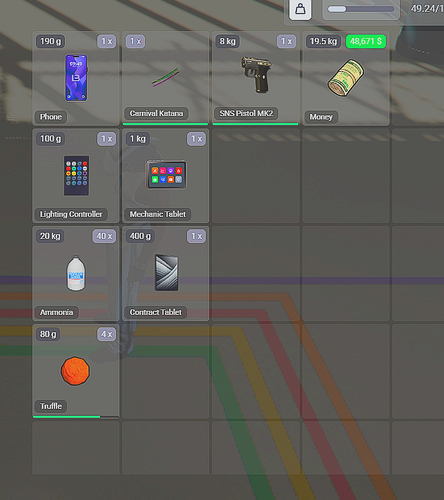The height and width of the screenshot is (500, 444).
Task: Click the weight lock icon button
Action: pos(300,9)
